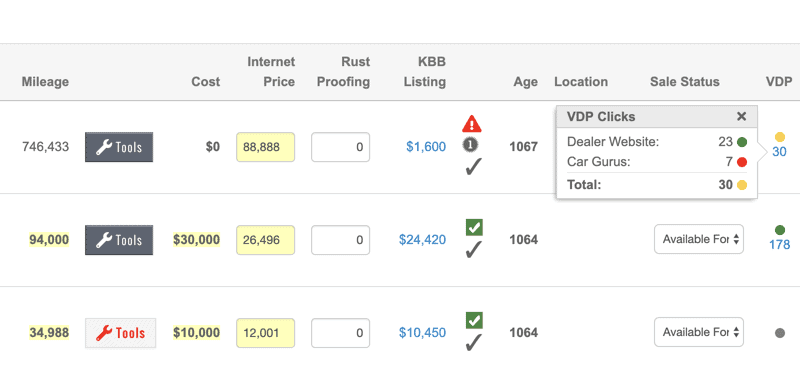Viewport: 800px width, 378px height.
Task: Sort by the Sale Status column header
Action: point(685,82)
